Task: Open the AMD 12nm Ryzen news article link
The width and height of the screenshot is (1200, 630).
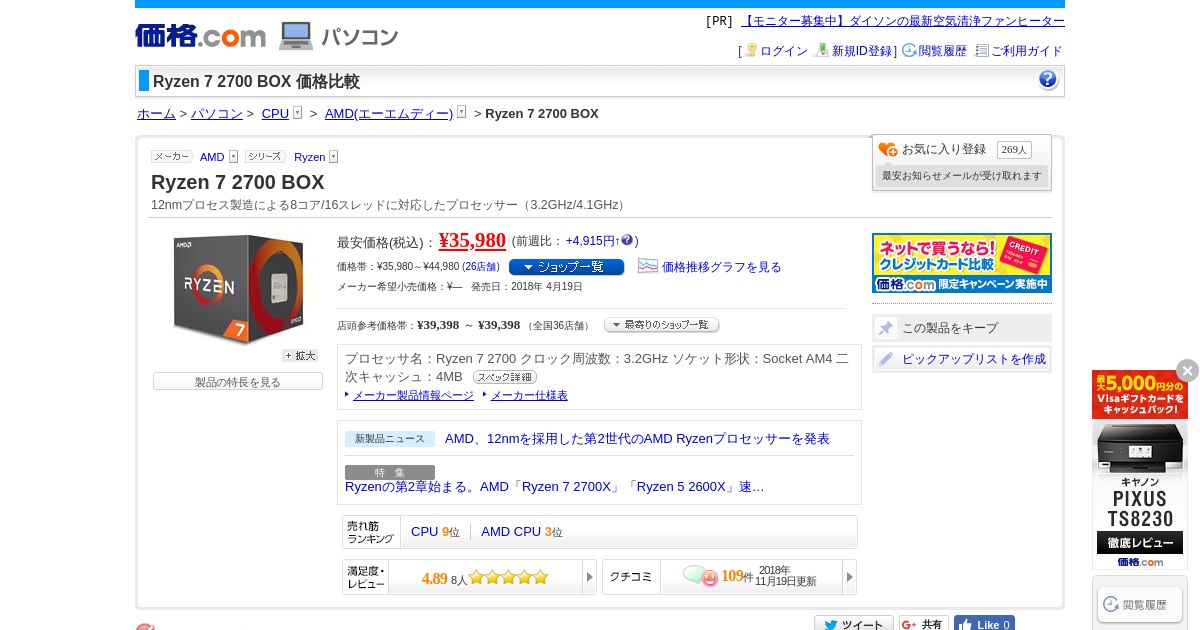Action: [x=637, y=439]
